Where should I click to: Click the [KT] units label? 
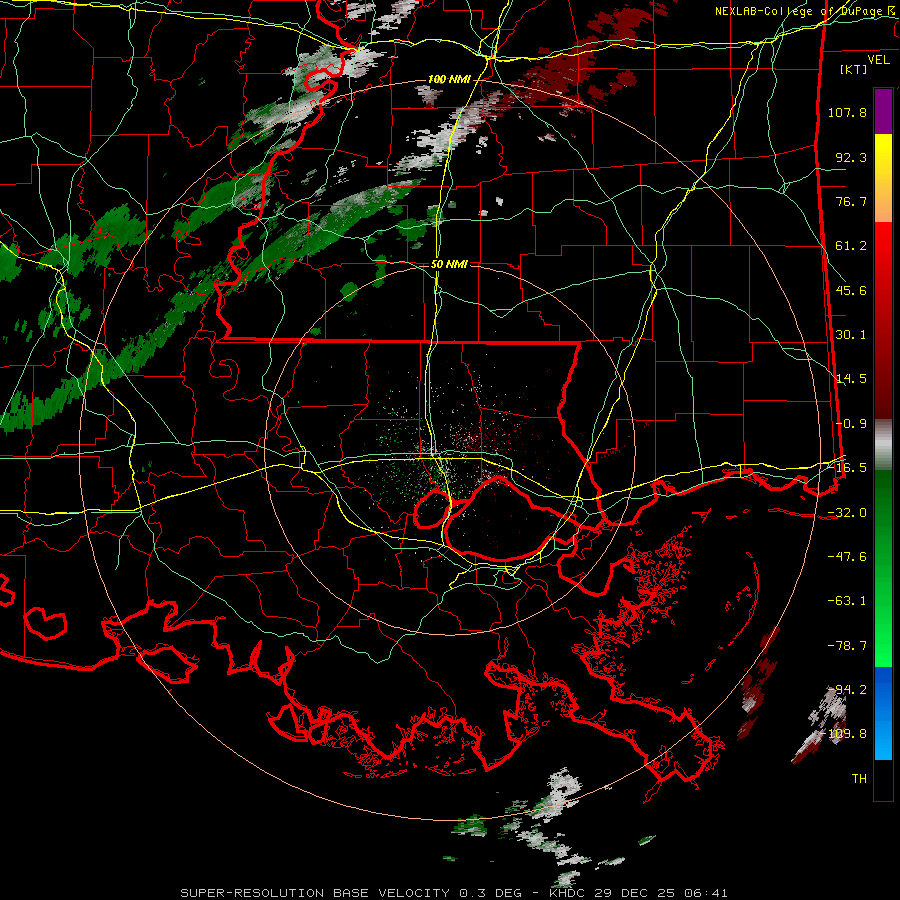pos(854,69)
